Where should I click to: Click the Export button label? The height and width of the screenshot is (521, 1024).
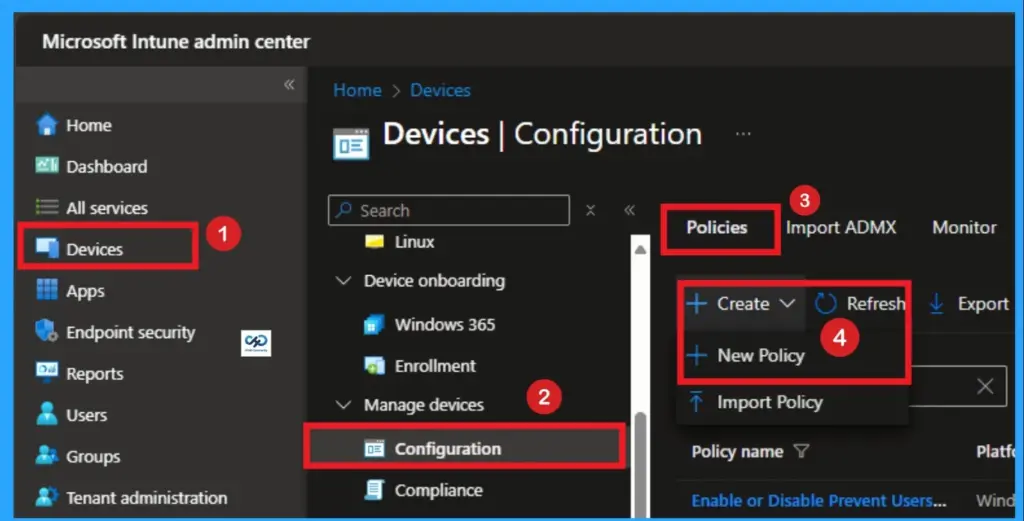point(983,304)
